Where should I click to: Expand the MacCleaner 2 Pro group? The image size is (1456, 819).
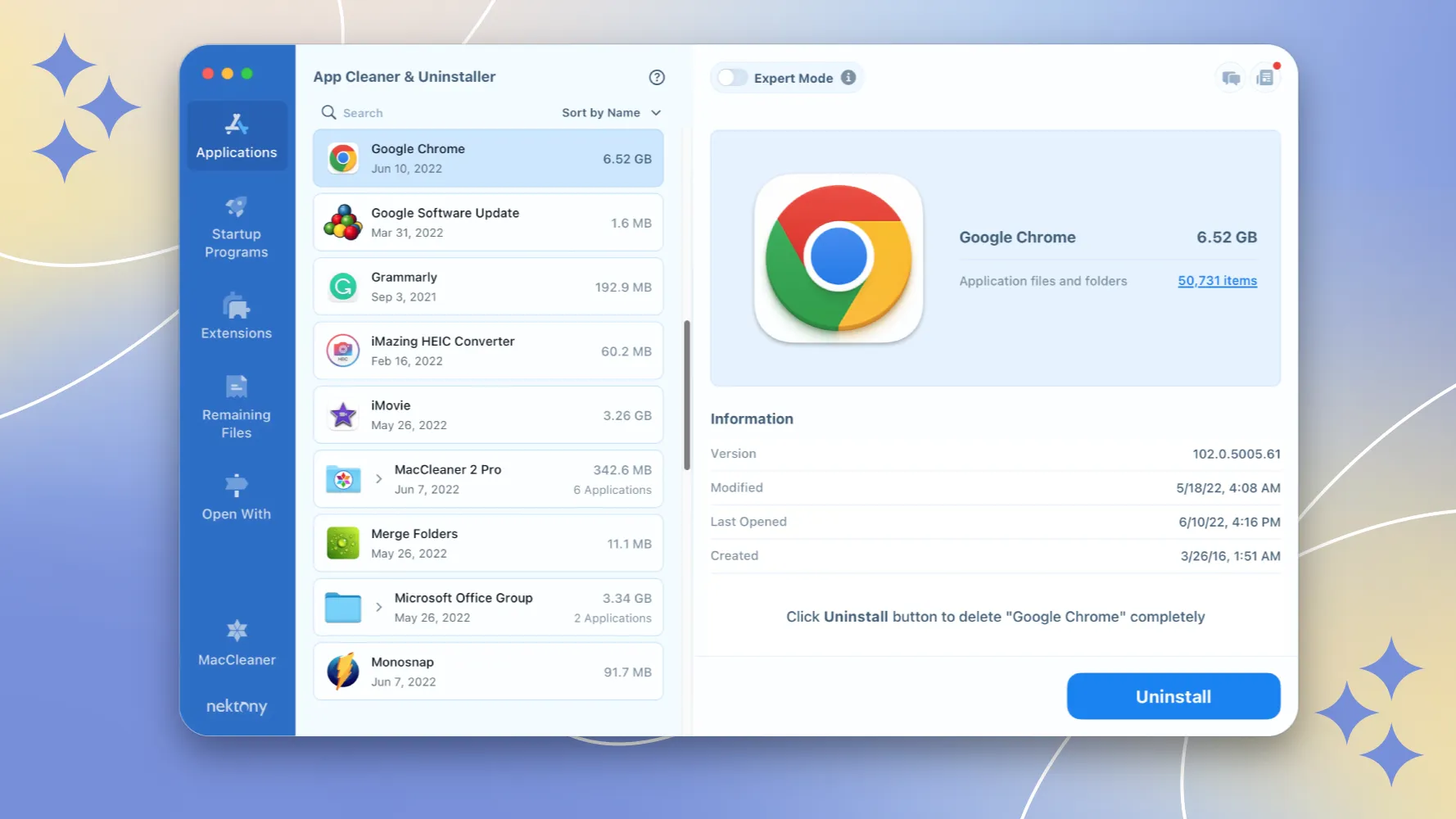tap(378, 479)
